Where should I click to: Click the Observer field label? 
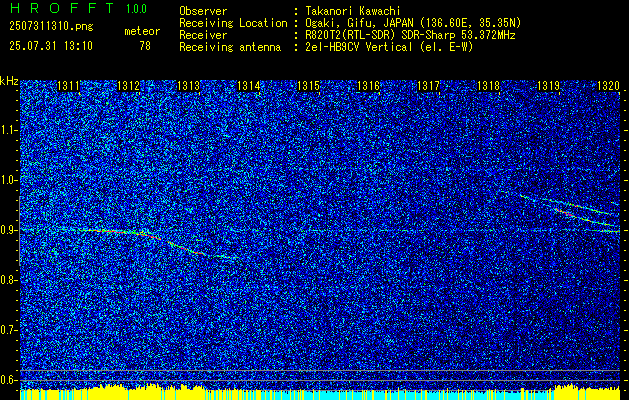[x=203, y=11]
